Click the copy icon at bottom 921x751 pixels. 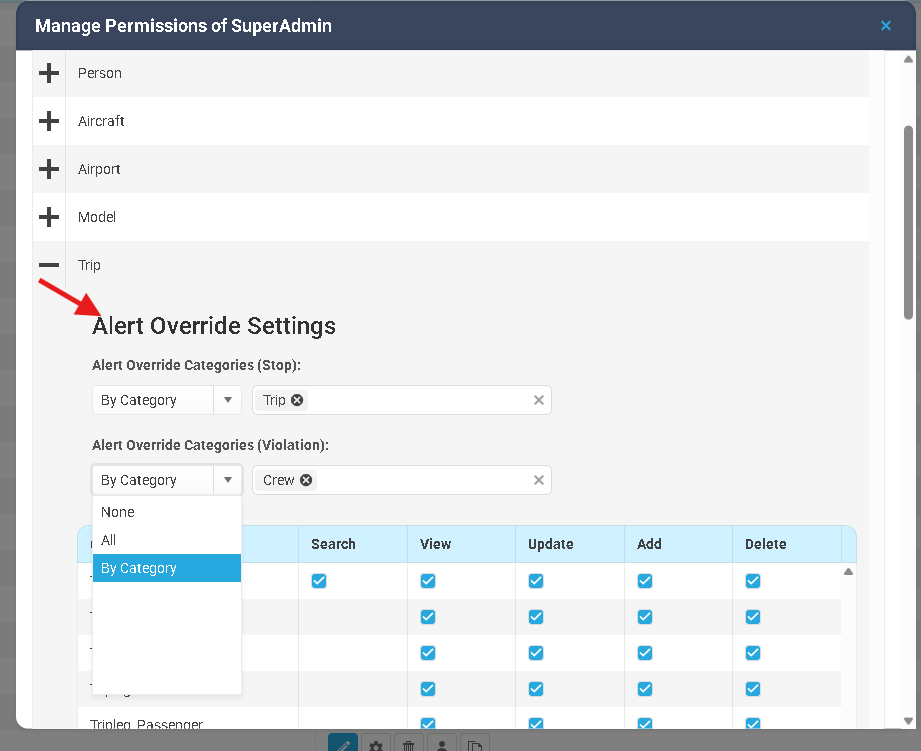pos(475,744)
